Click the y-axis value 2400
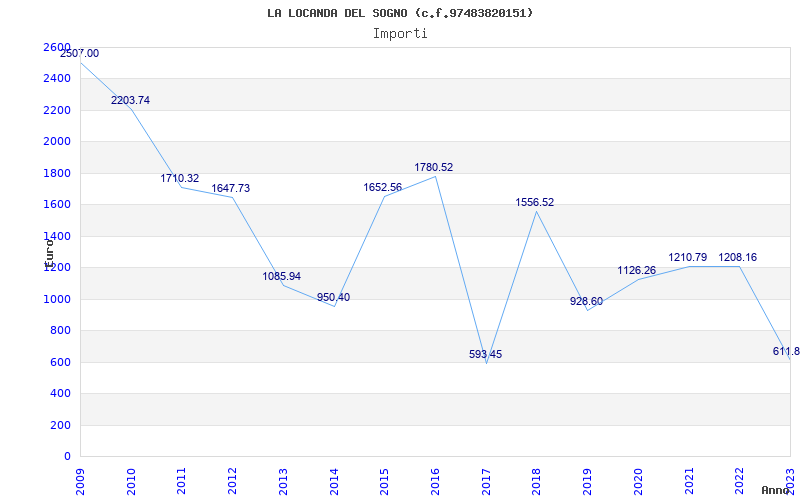 (57, 79)
